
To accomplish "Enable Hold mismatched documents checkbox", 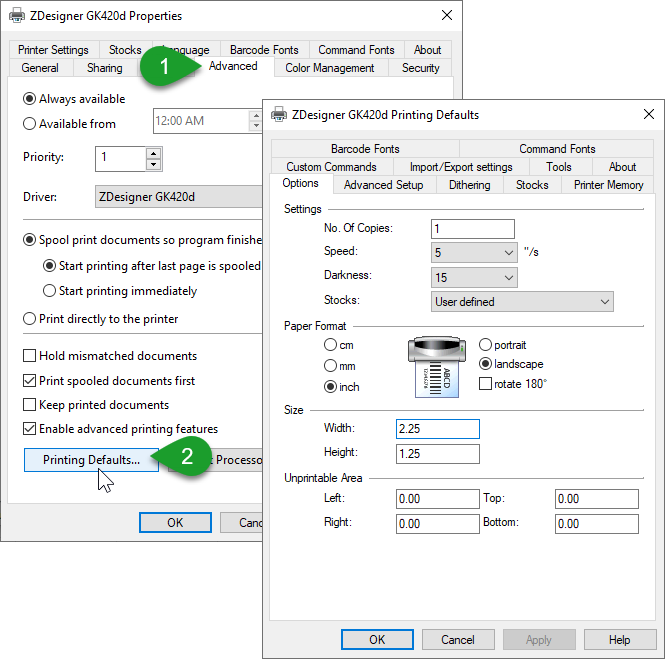I will (x=30, y=356).
